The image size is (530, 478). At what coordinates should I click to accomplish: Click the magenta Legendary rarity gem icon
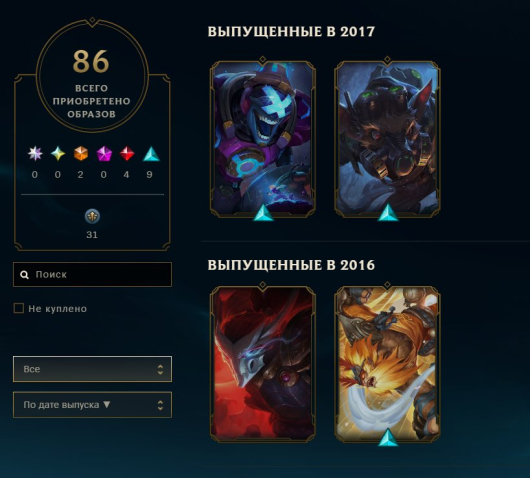(104, 153)
